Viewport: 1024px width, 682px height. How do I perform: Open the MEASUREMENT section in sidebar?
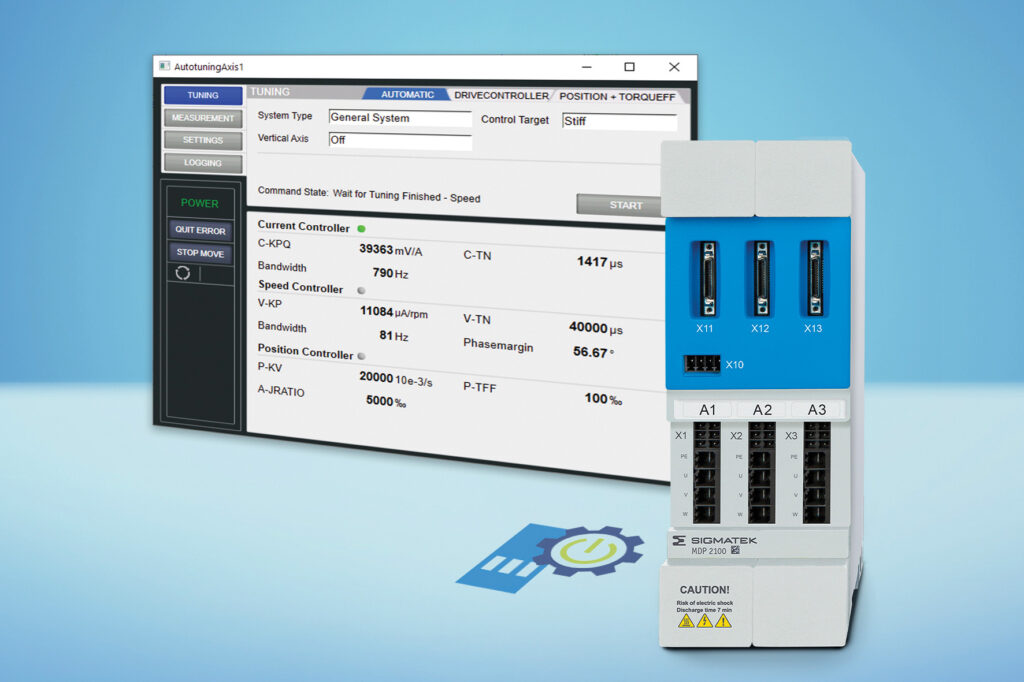point(202,118)
